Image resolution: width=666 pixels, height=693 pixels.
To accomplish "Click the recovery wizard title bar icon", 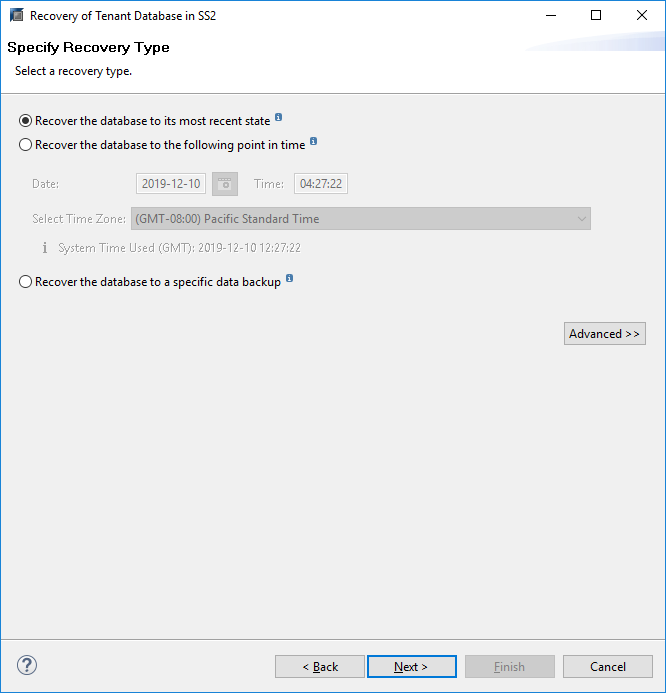I will point(16,16).
